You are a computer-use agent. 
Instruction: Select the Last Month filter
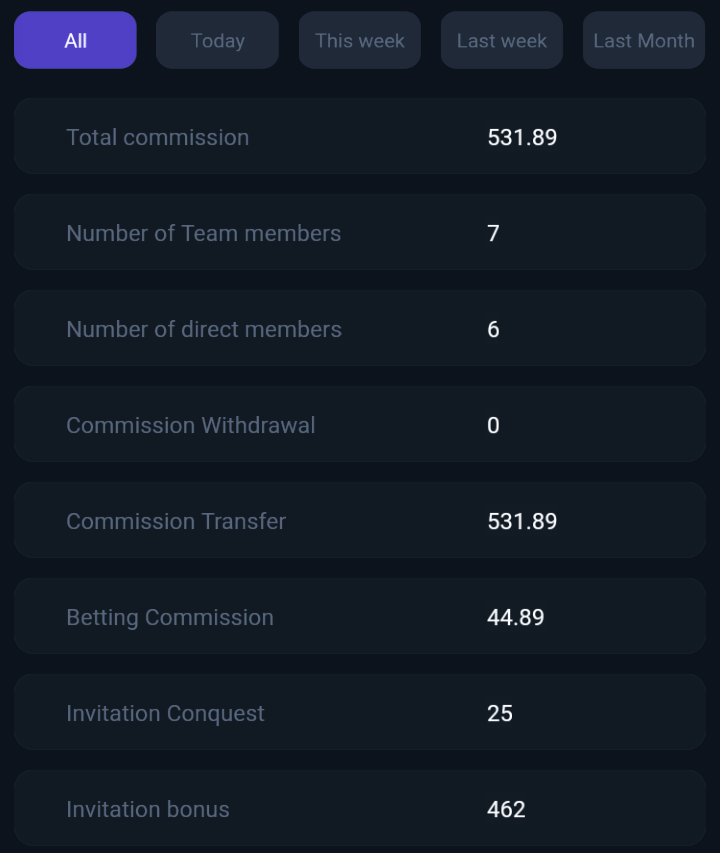pyautogui.click(x=644, y=40)
